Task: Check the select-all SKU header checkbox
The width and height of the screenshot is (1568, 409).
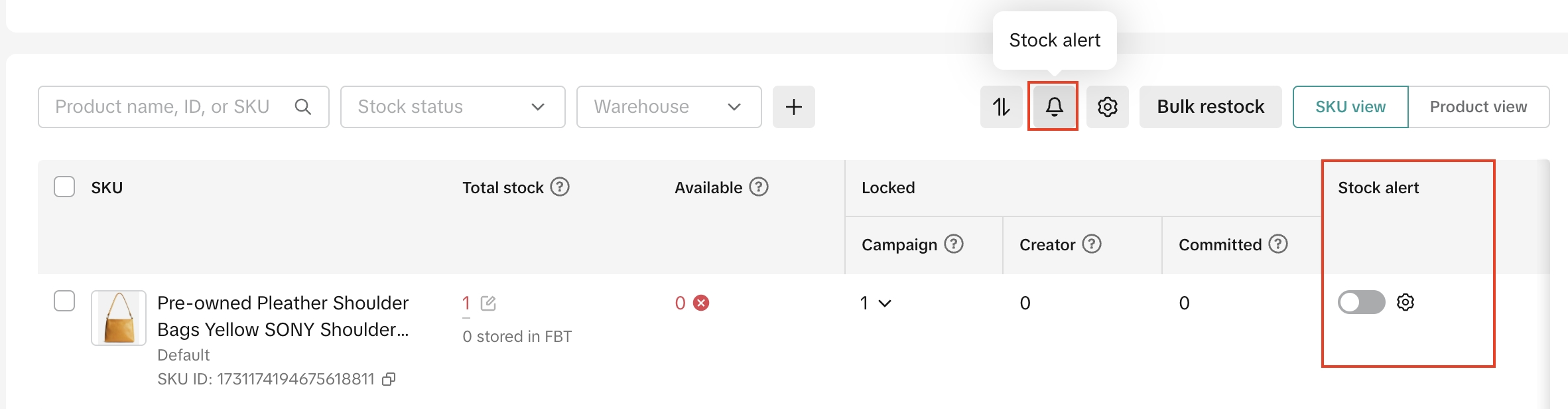Action: (x=64, y=187)
